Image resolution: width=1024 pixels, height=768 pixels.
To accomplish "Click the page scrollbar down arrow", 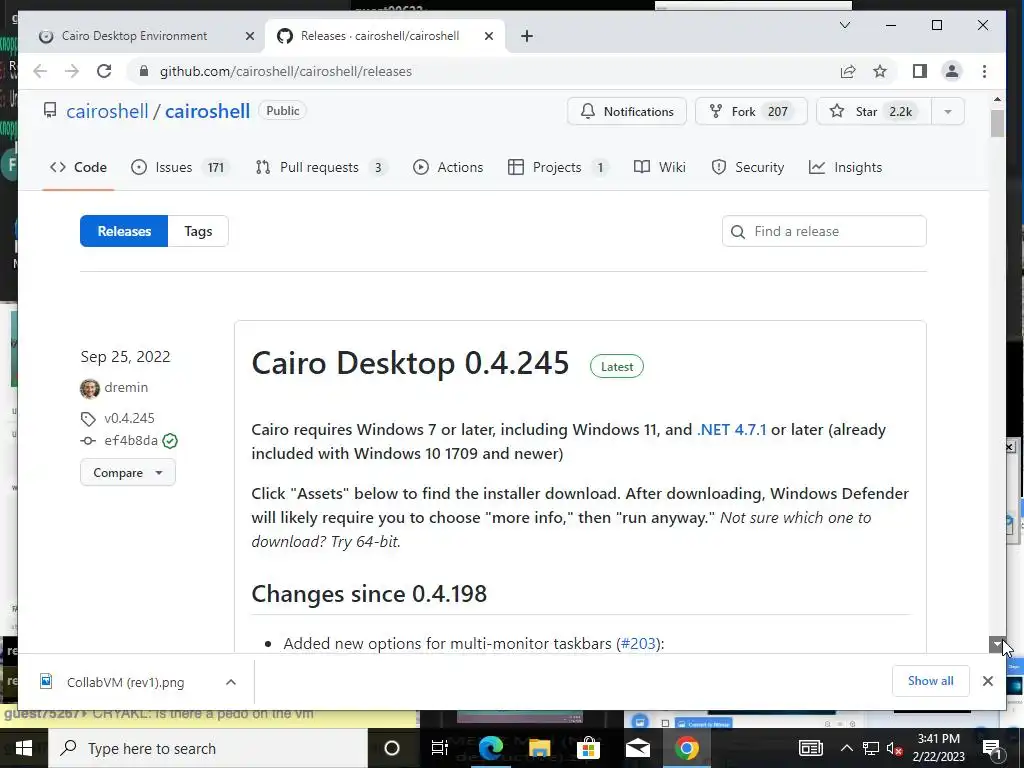I will click(x=997, y=645).
